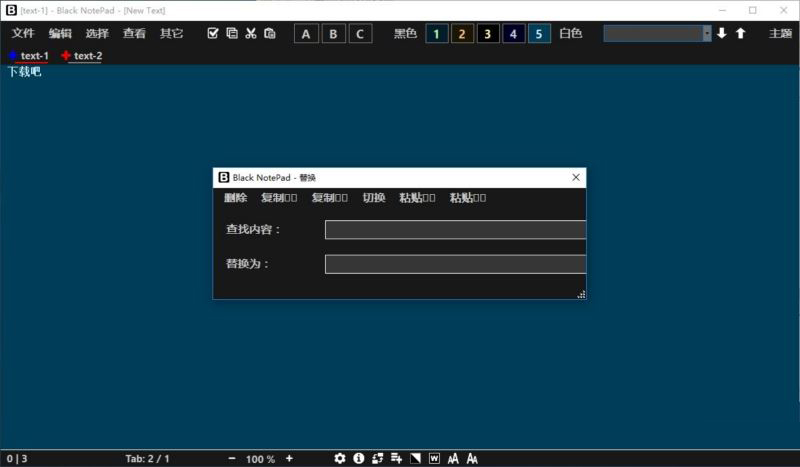Open the 查看 view menu
The image size is (800, 467).
(x=134, y=33)
